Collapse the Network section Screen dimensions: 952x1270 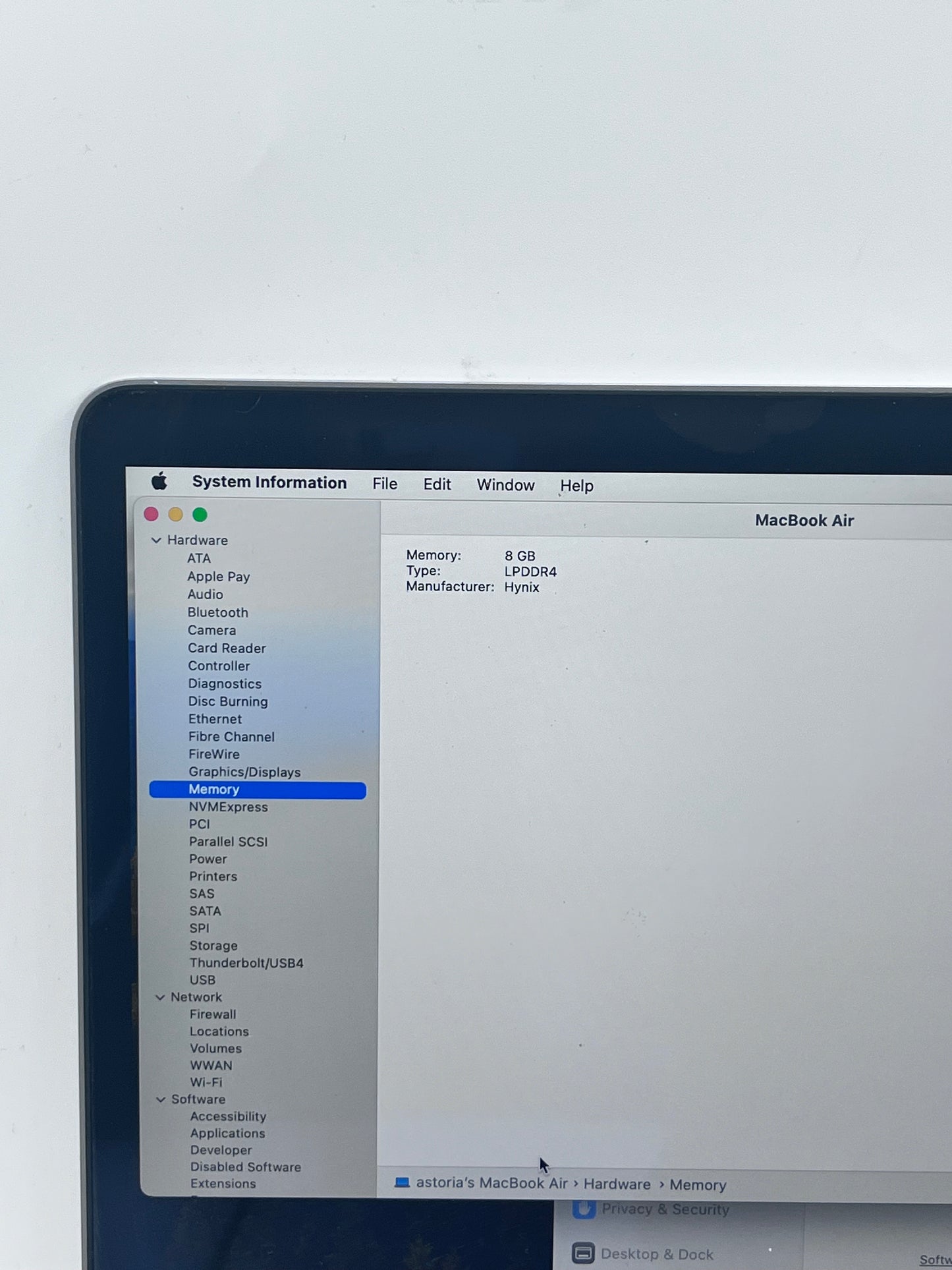[x=159, y=997]
